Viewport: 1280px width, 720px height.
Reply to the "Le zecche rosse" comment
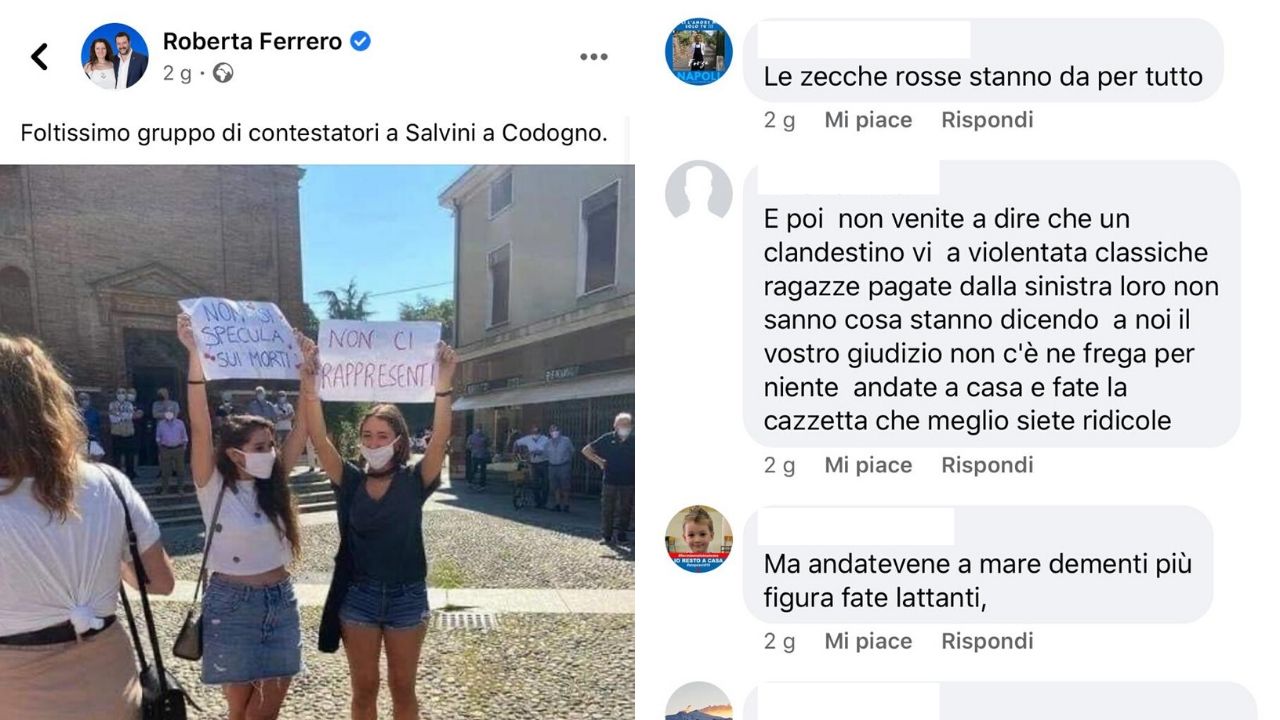point(987,120)
